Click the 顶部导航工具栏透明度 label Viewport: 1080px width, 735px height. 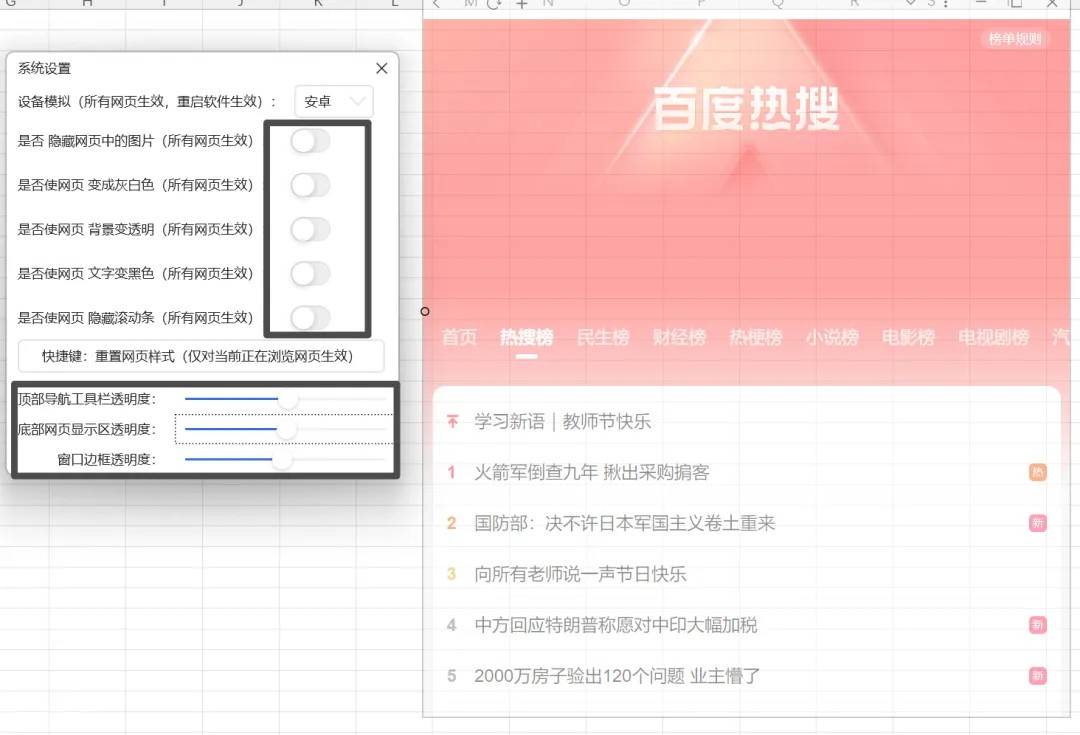(87, 399)
